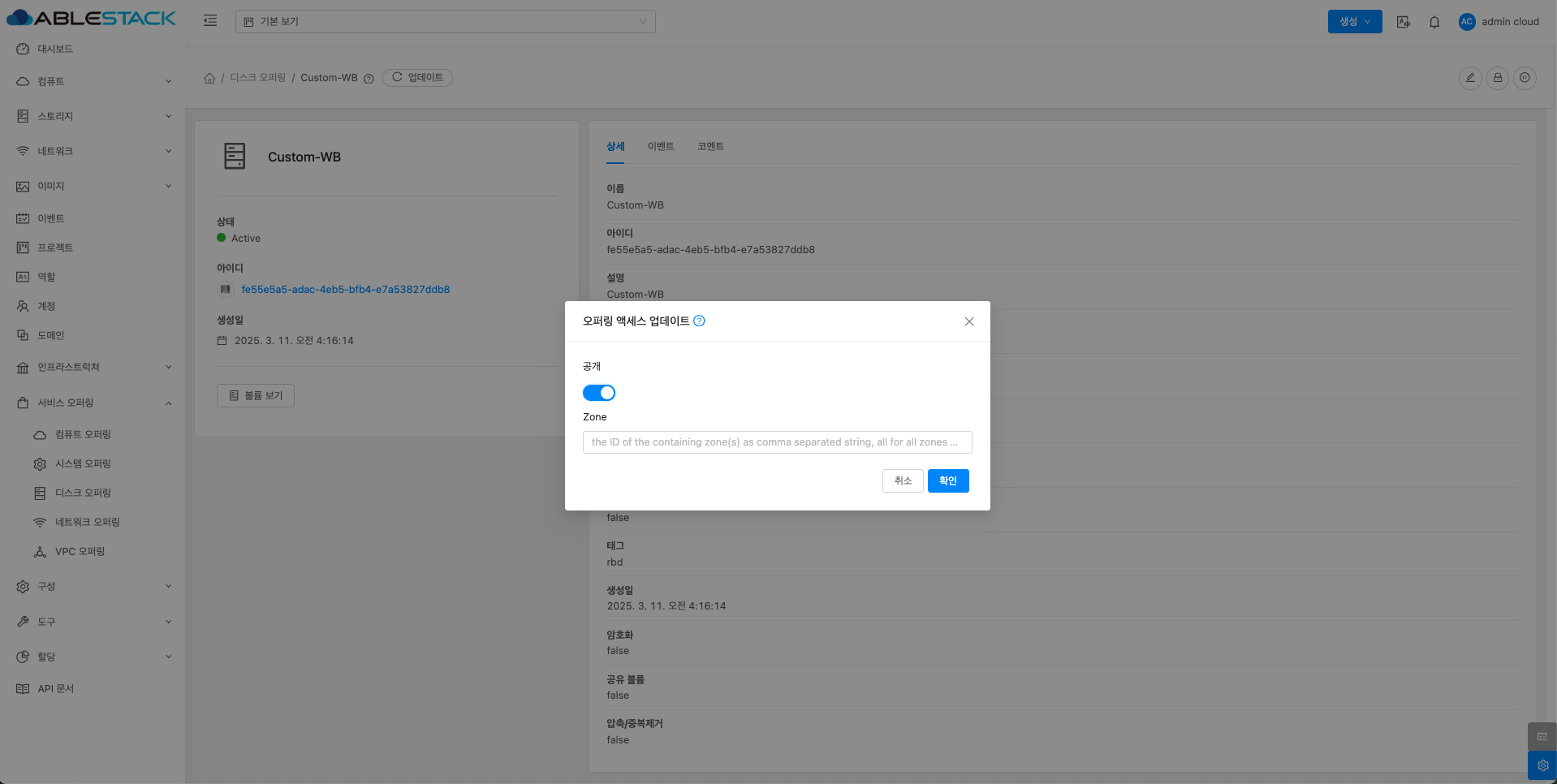Collapse the 서비스 오퍼링 sidebar menu

click(x=93, y=403)
